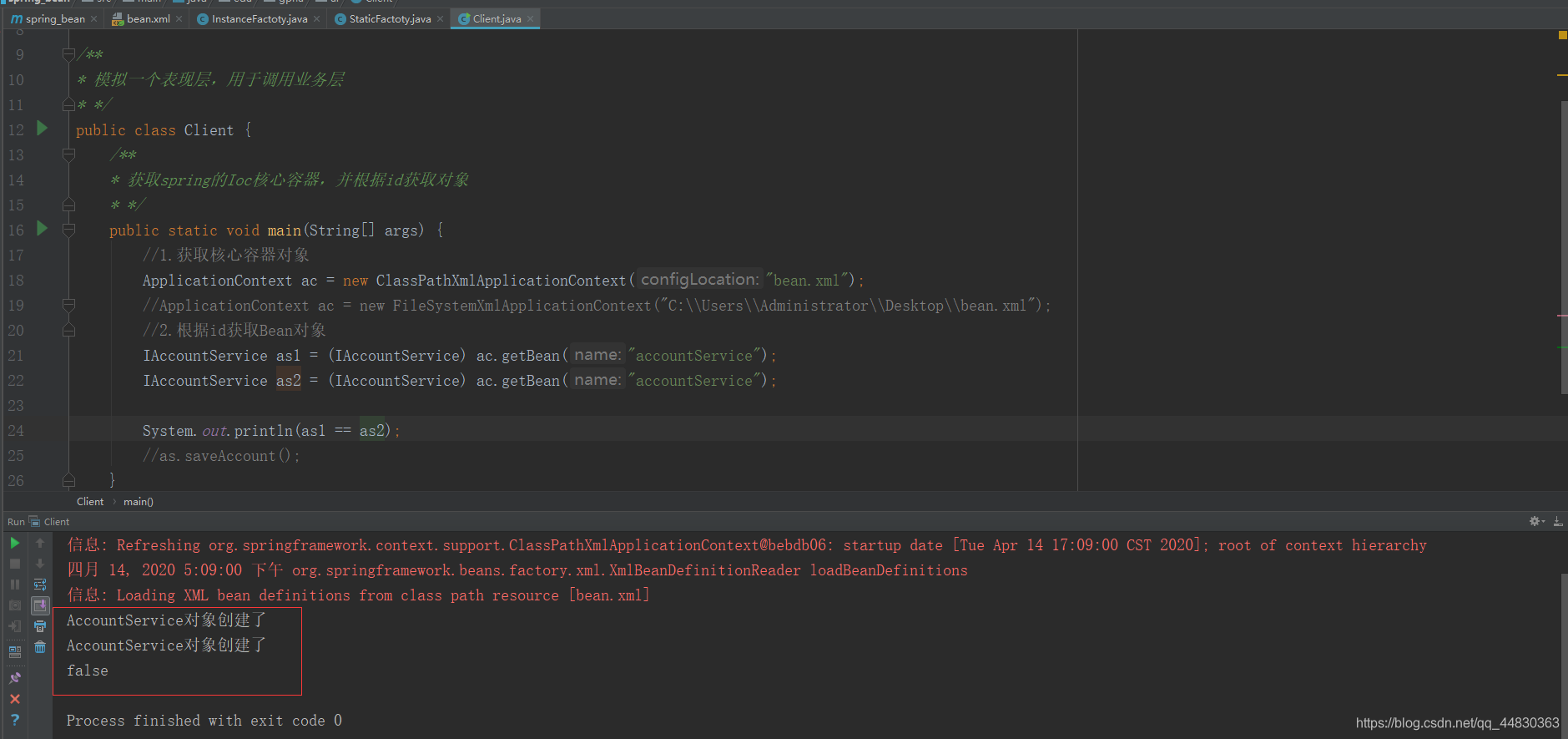Click the restore layout icon
The image size is (1568, 739).
click(15, 651)
